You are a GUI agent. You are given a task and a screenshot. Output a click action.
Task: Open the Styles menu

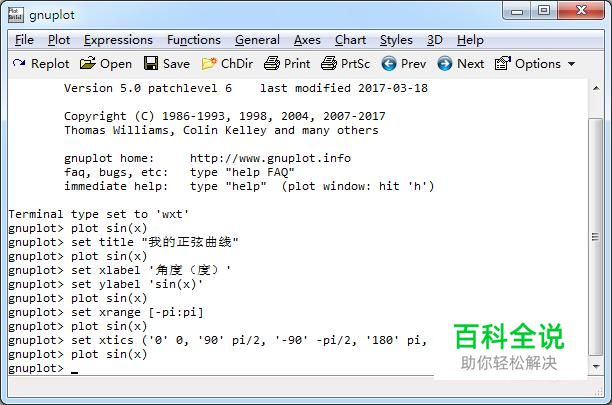coord(396,40)
